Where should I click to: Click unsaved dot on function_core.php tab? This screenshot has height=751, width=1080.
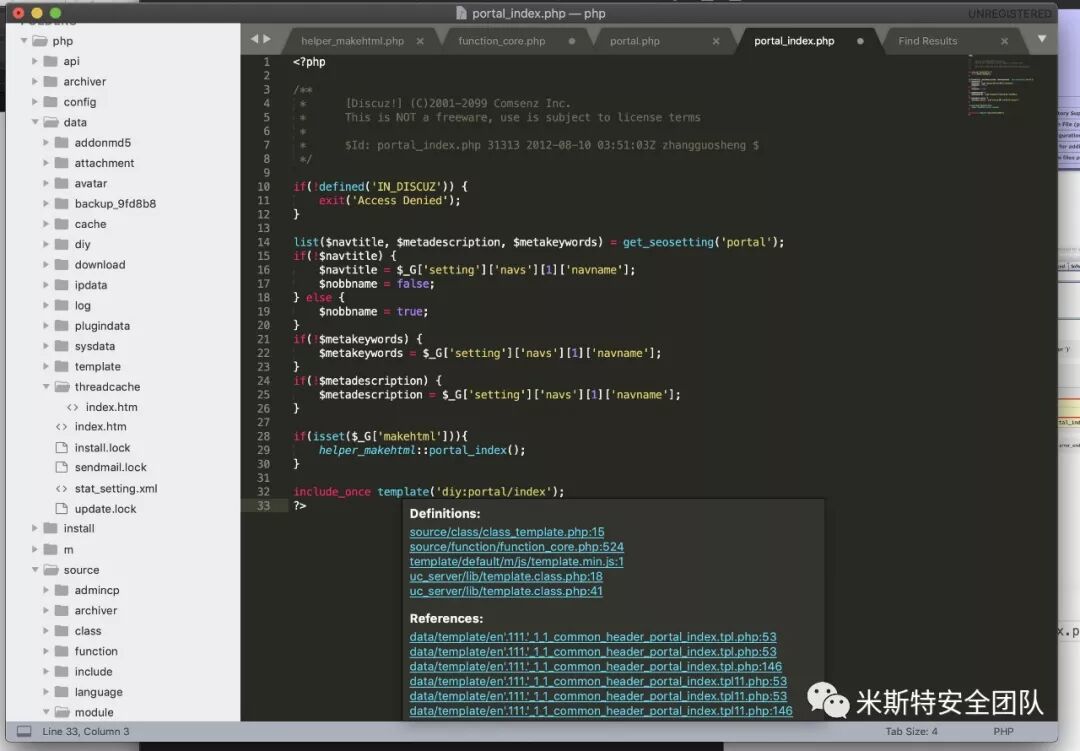(x=572, y=41)
